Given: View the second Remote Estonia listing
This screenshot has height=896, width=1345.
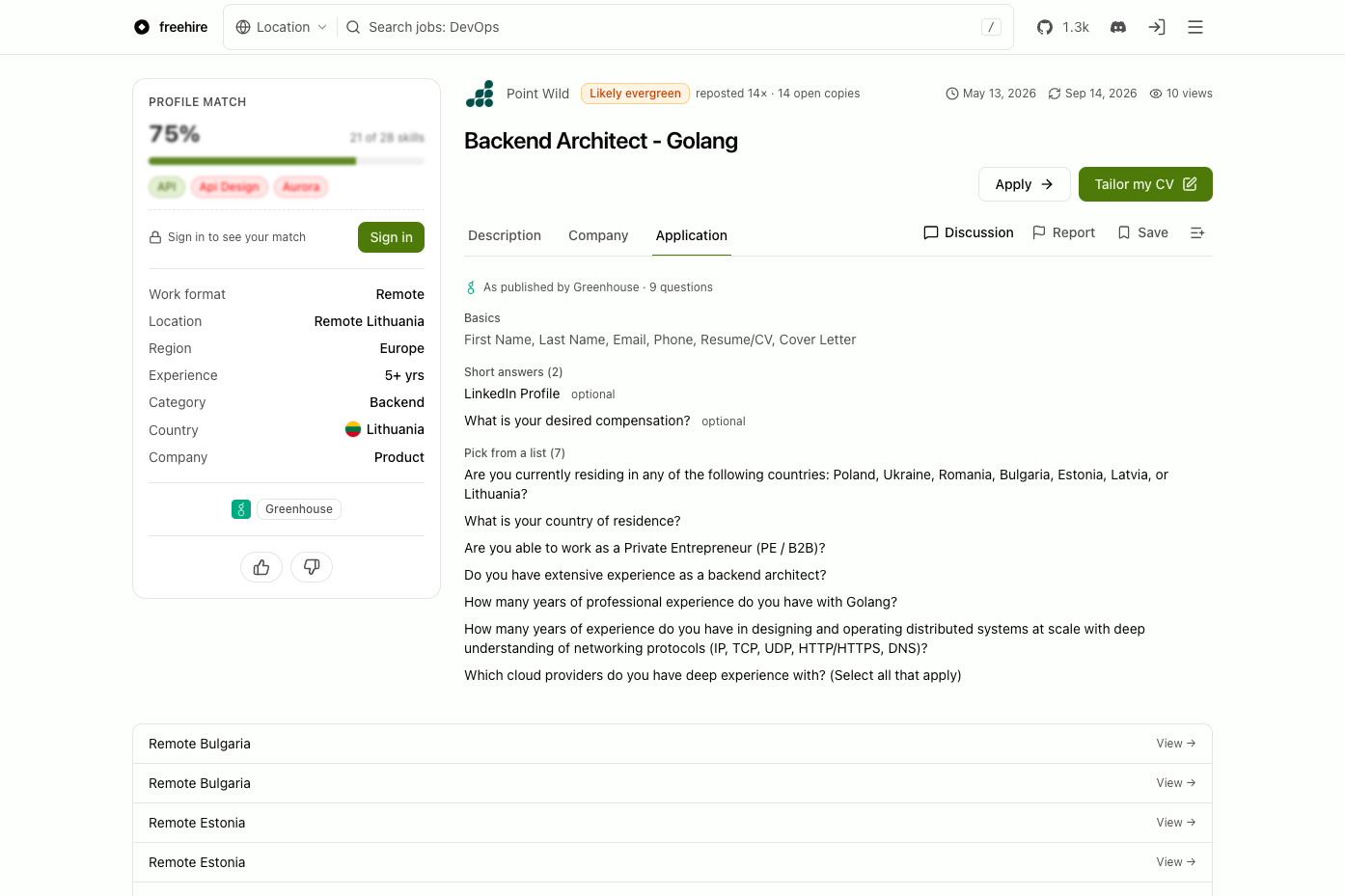Looking at the screenshot, I should [672, 862].
